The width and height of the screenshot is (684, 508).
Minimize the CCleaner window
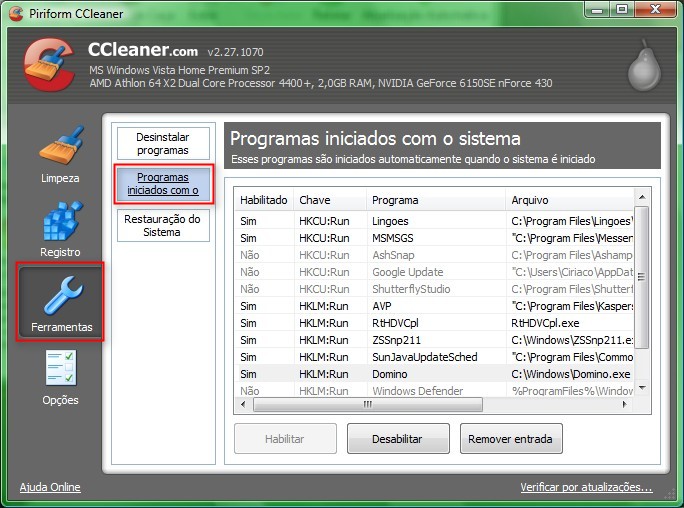click(x=597, y=9)
